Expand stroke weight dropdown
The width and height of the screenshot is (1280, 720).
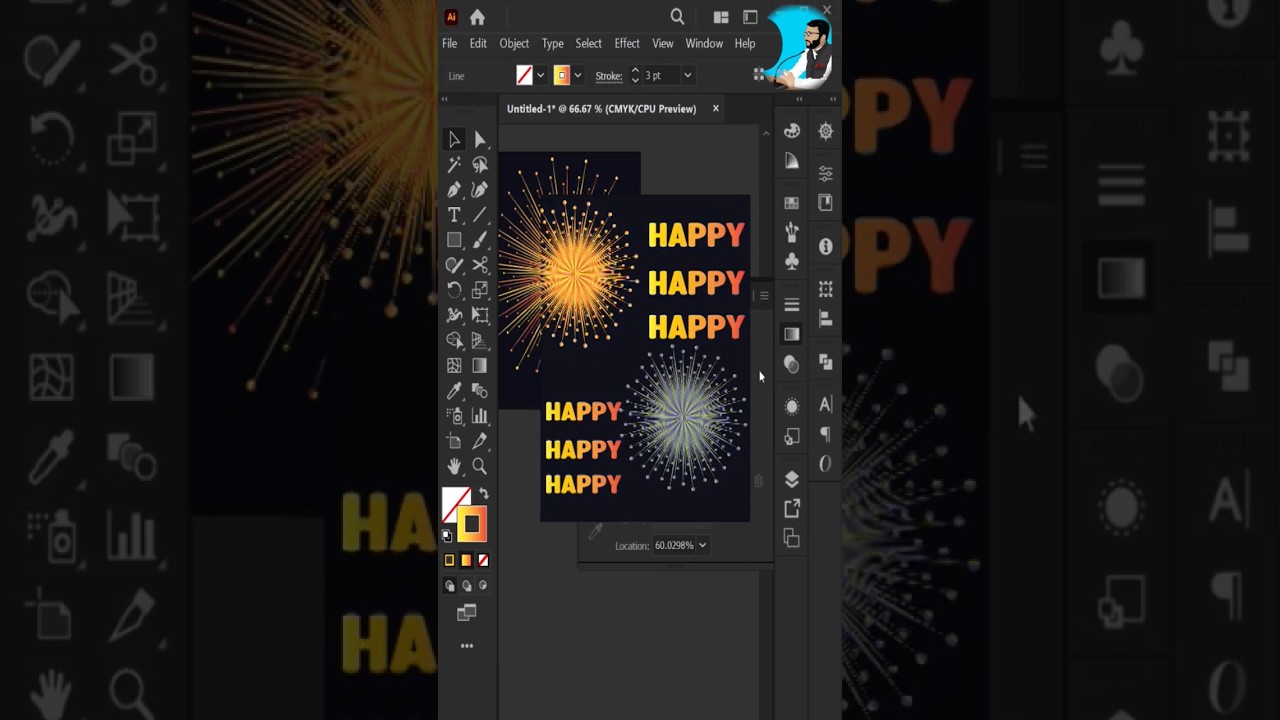tap(687, 75)
